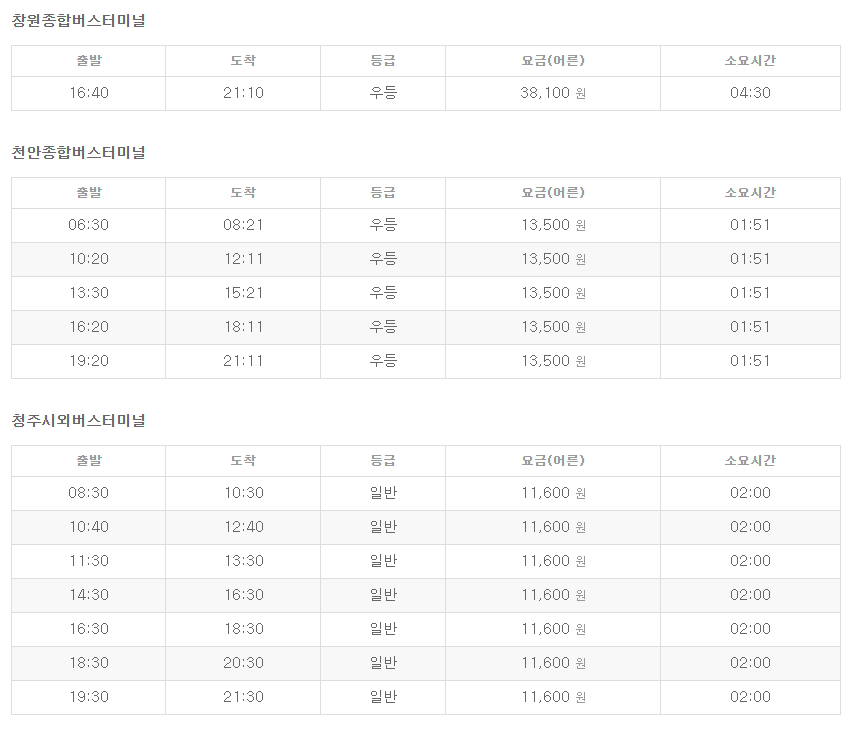Screen dimensions: 852x736
Task: Select the 청주시외버스터미널 heading
Action: tap(79, 420)
